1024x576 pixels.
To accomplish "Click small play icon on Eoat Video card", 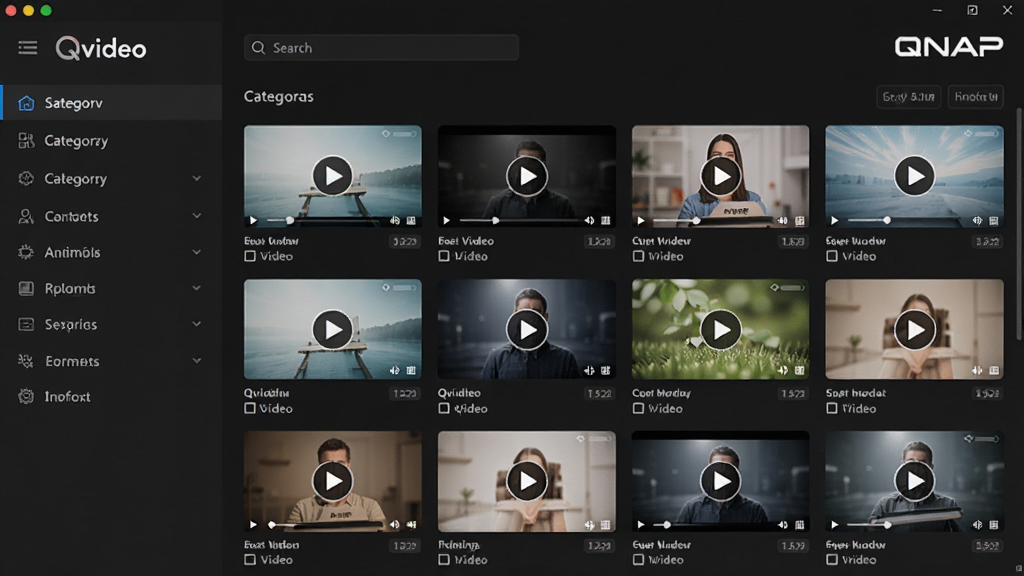I will 447,221.
